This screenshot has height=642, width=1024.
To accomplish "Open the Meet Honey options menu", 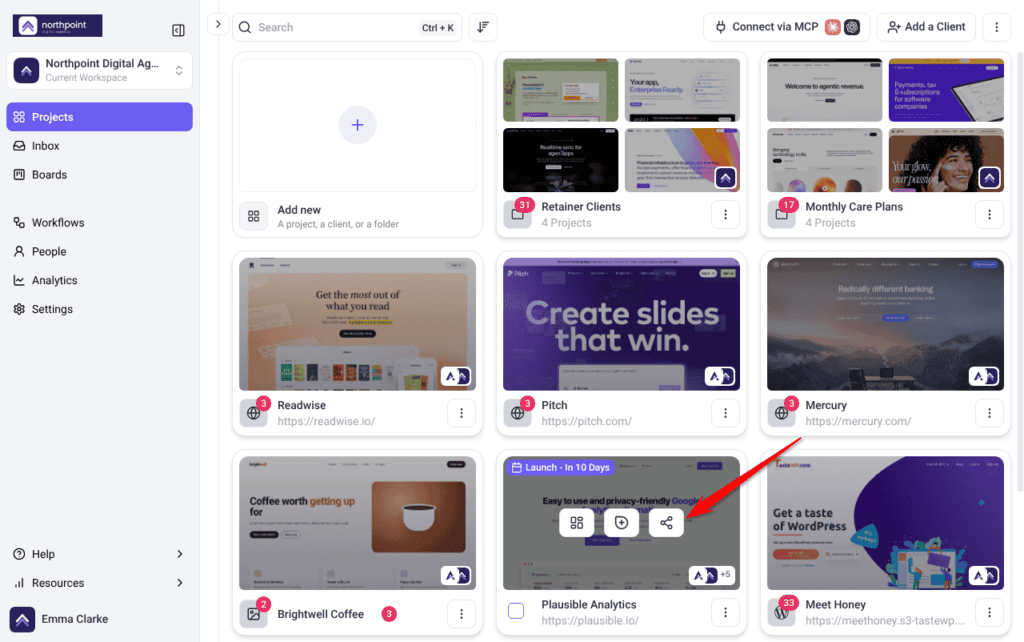I will click(989, 612).
